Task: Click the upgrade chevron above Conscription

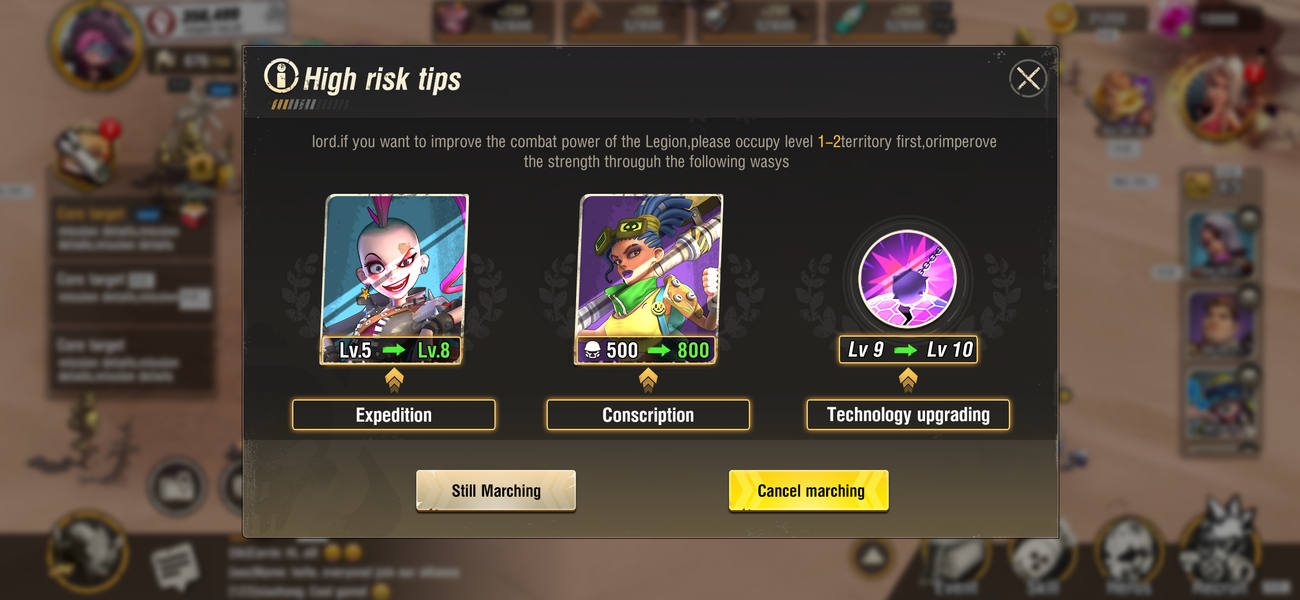Action: pos(648,380)
